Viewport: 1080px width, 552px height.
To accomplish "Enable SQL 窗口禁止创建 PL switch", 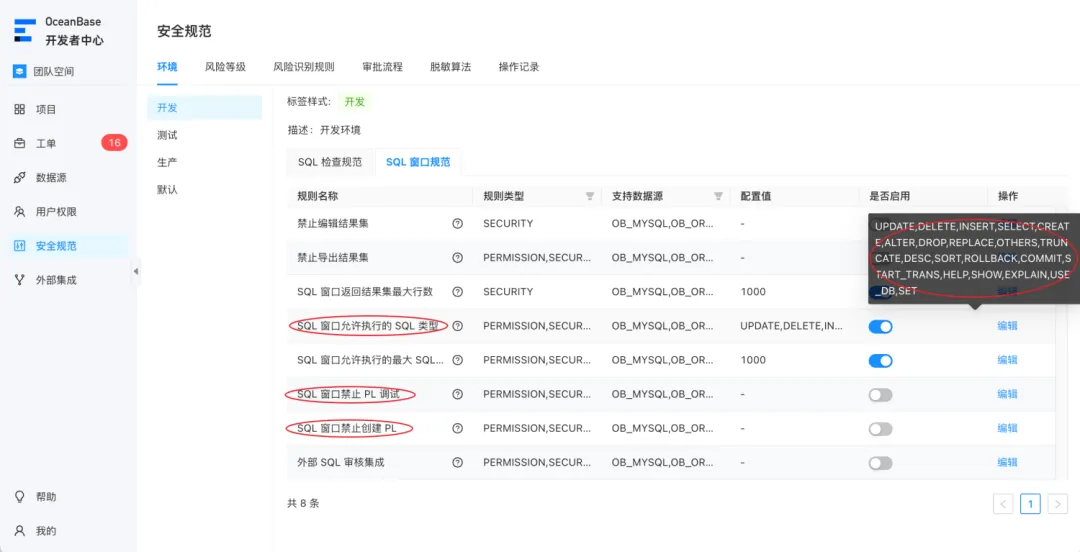I will (880, 429).
